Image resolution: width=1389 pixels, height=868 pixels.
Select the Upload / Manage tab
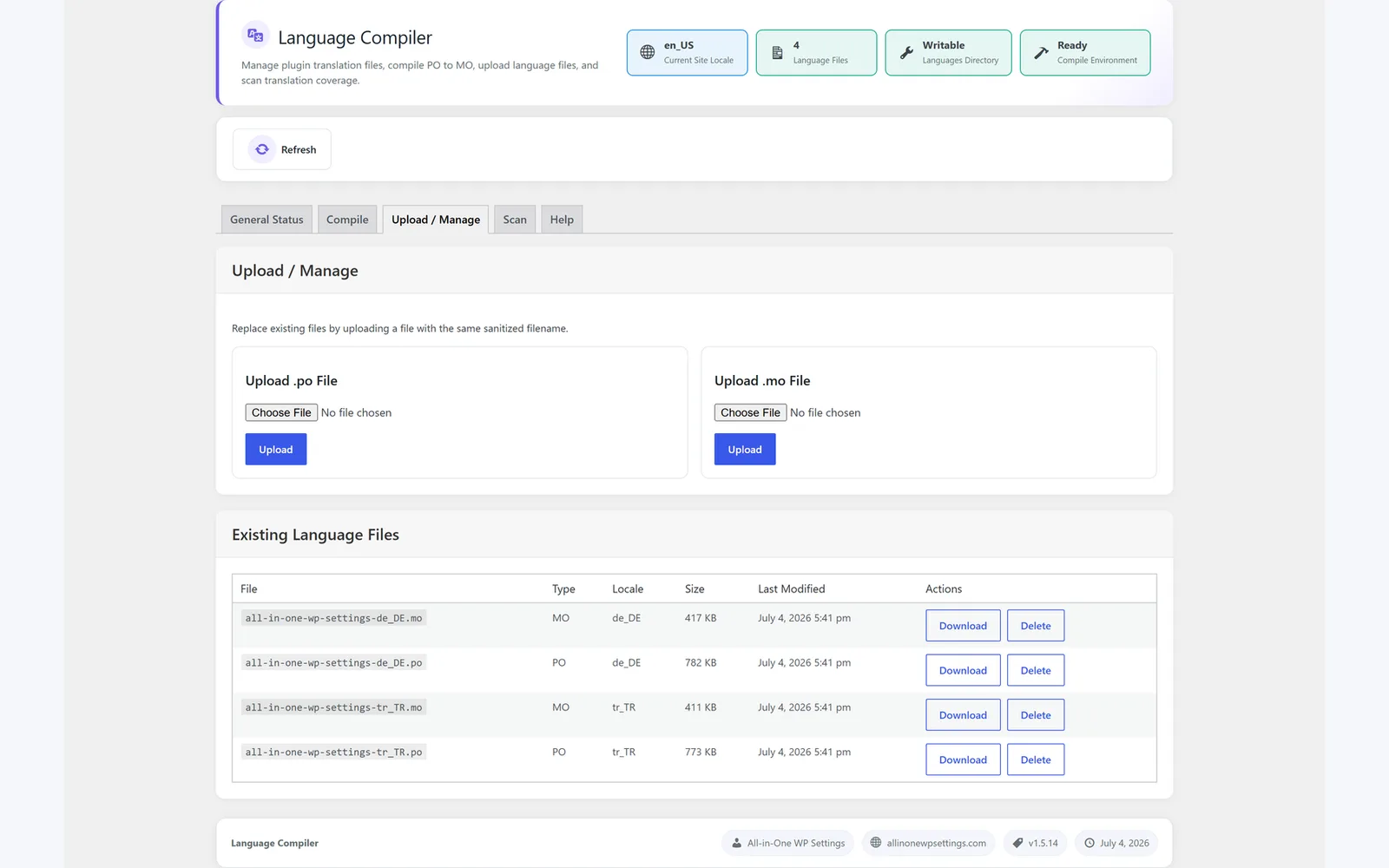click(436, 220)
